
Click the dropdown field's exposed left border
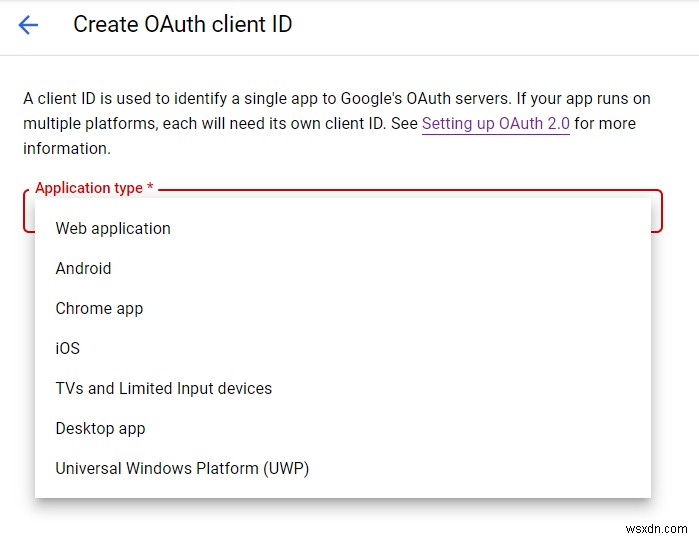25,211
